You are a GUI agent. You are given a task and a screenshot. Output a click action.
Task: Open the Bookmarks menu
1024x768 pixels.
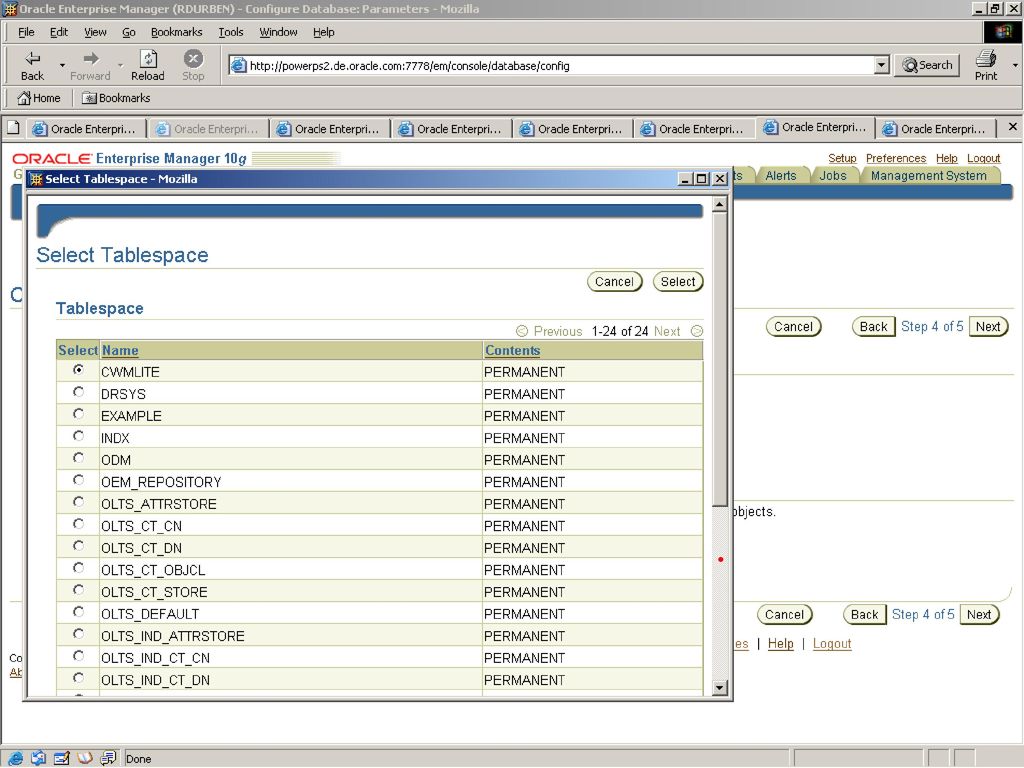click(x=176, y=32)
